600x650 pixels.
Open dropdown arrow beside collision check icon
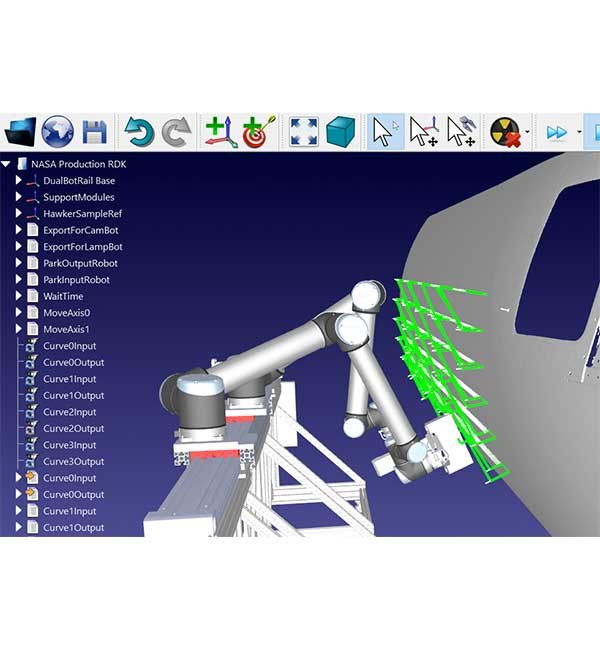(528, 131)
